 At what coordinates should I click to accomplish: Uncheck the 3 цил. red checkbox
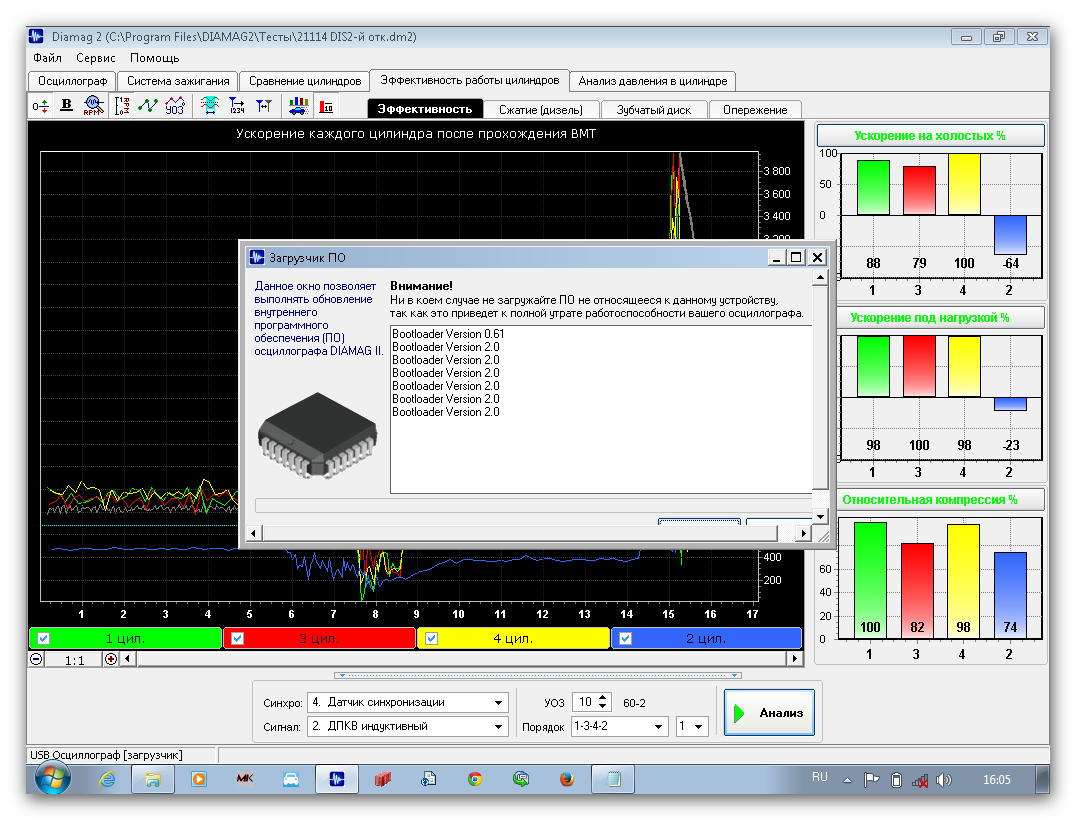point(237,639)
